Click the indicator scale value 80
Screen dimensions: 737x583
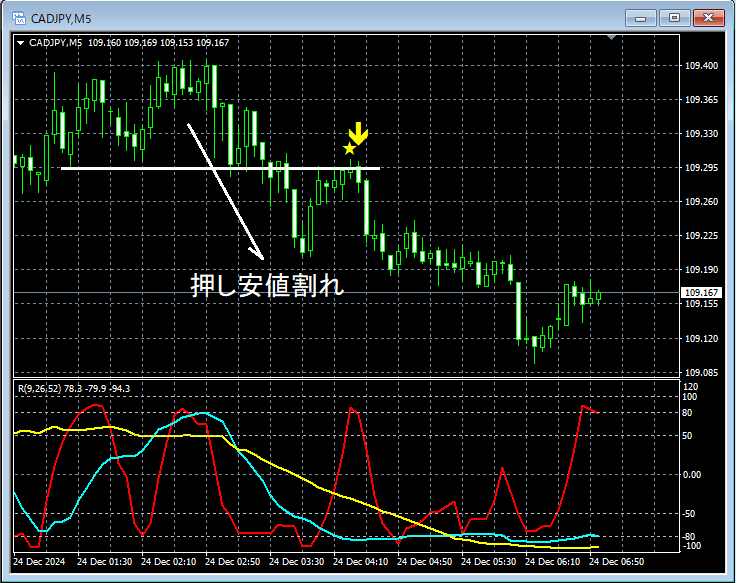687,413
